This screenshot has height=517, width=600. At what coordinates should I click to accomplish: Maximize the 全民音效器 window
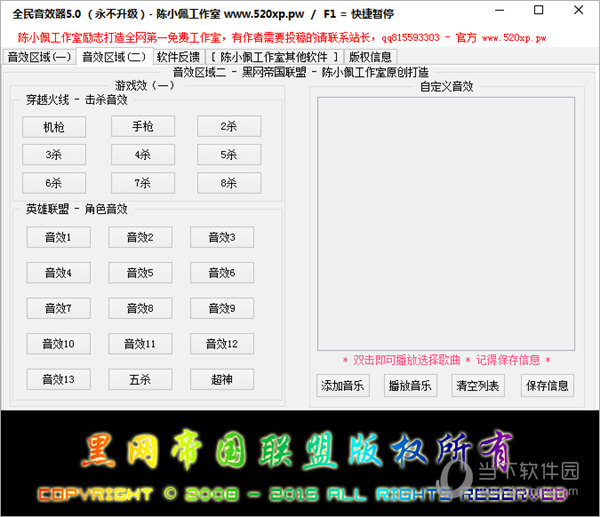539,10
